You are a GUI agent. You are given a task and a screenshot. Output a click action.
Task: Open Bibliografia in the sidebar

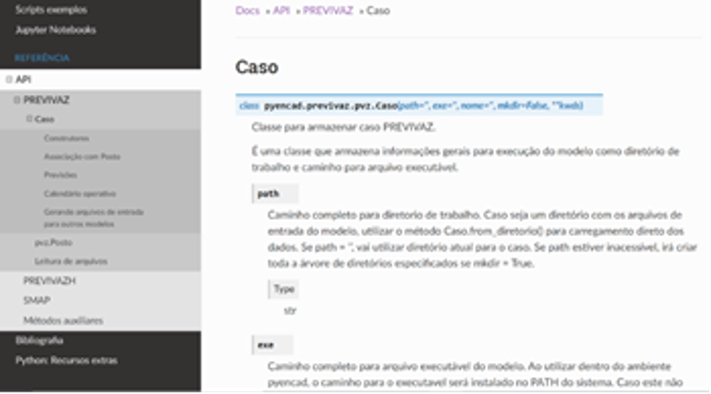(39, 340)
